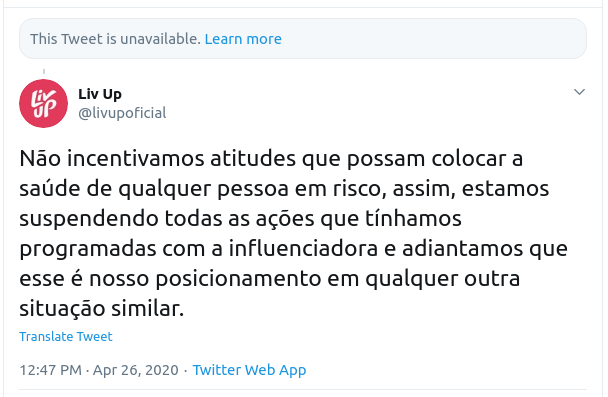Click the 12:47 PM timestamp
The image size is (608, 397).
pyautogui.click(x=50, y=370)
